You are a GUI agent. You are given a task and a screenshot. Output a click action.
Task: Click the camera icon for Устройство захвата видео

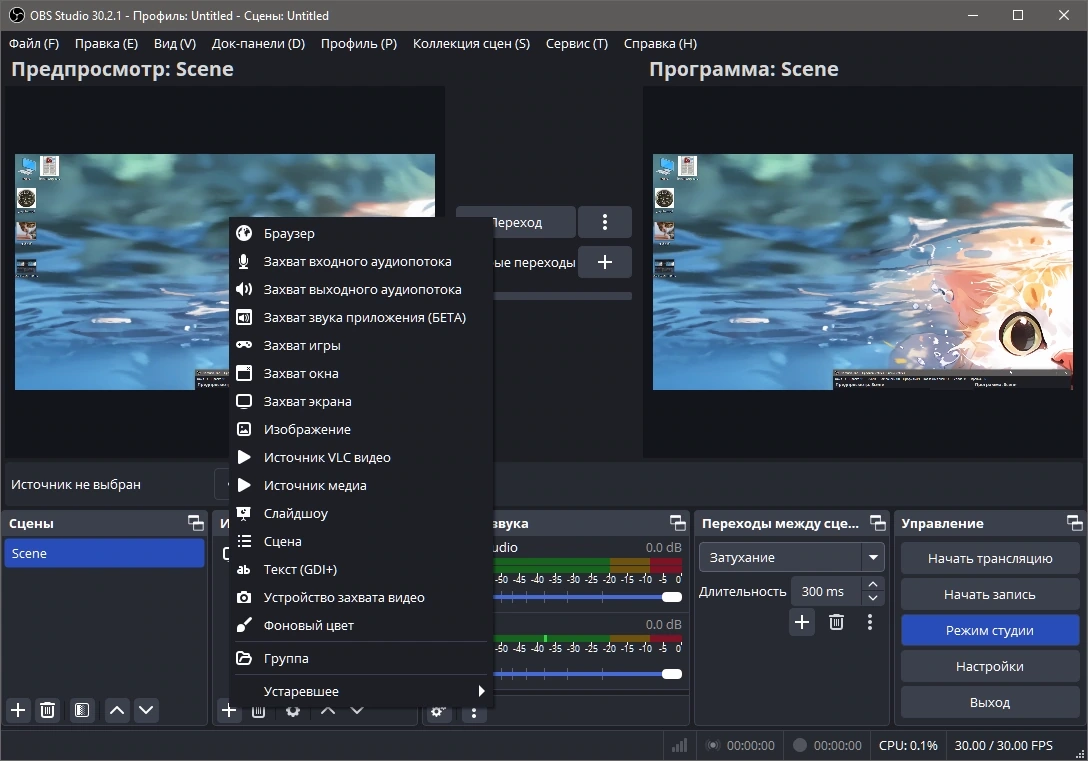[x=244, y=597]
